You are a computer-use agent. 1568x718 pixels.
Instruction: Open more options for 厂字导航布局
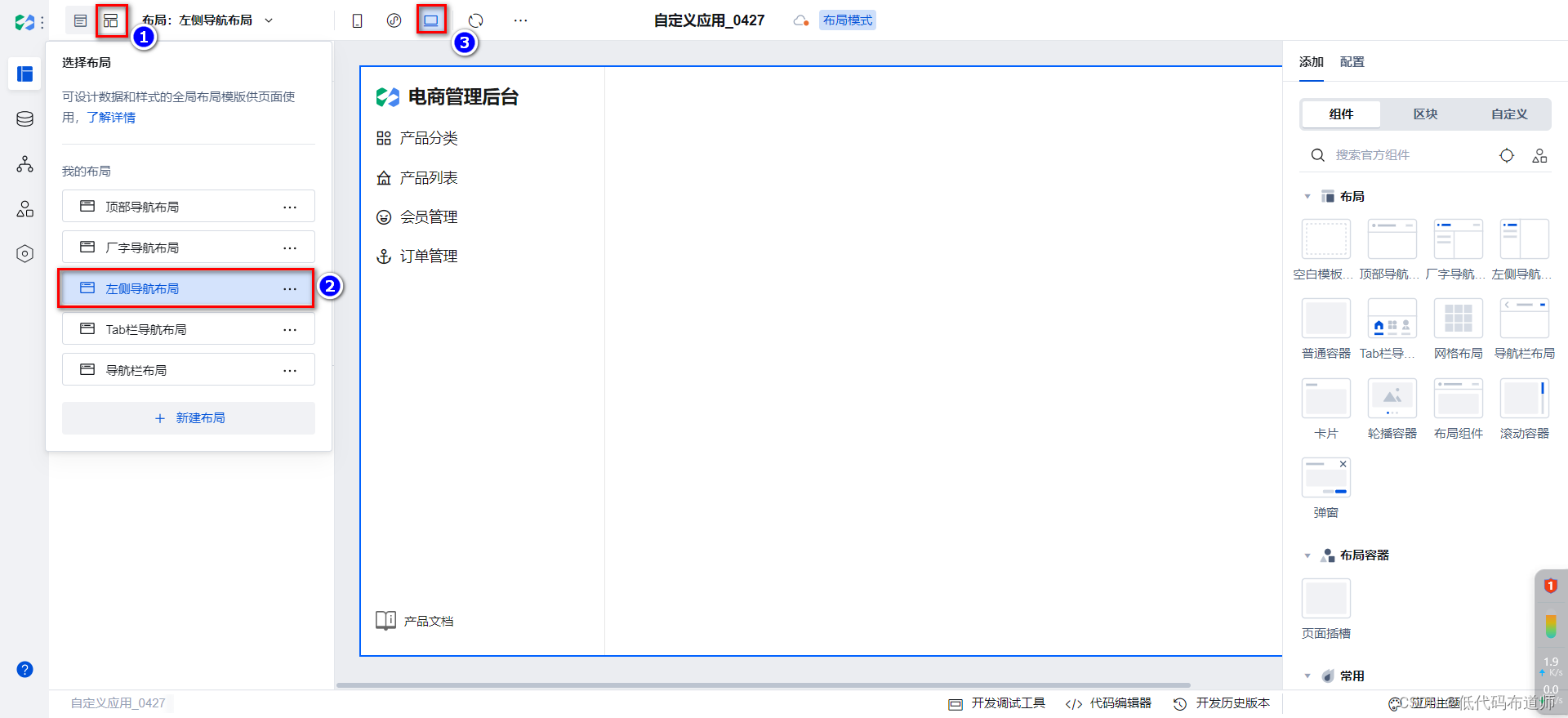290,248
